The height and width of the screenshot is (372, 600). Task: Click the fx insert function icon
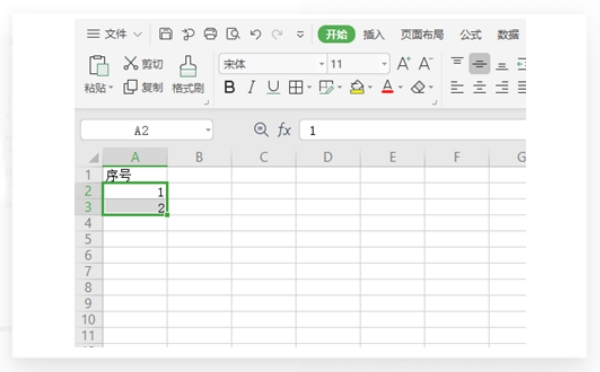click(284, 130)
